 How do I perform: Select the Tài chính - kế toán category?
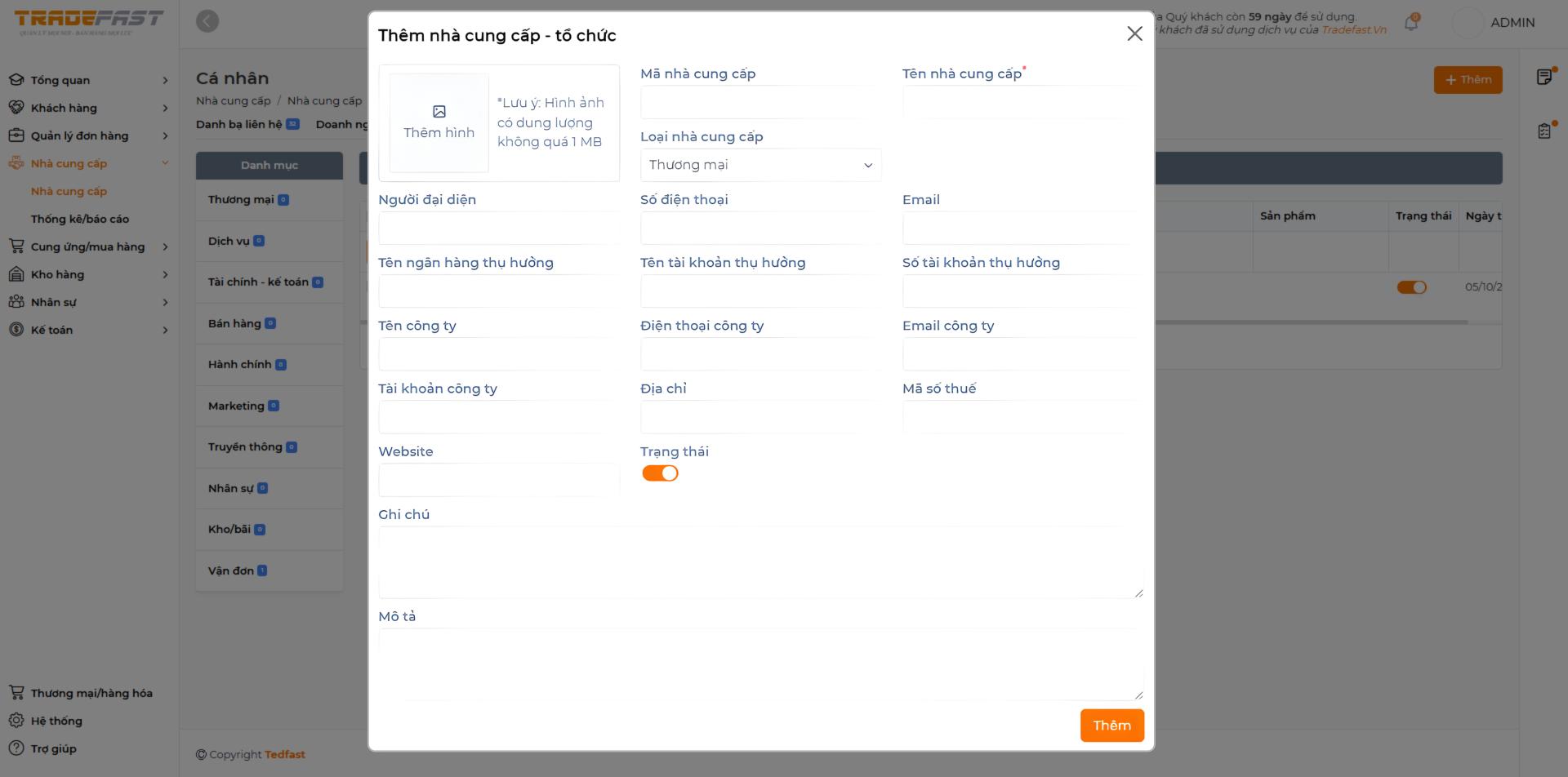pyautogui.click(x=258, y=282)
